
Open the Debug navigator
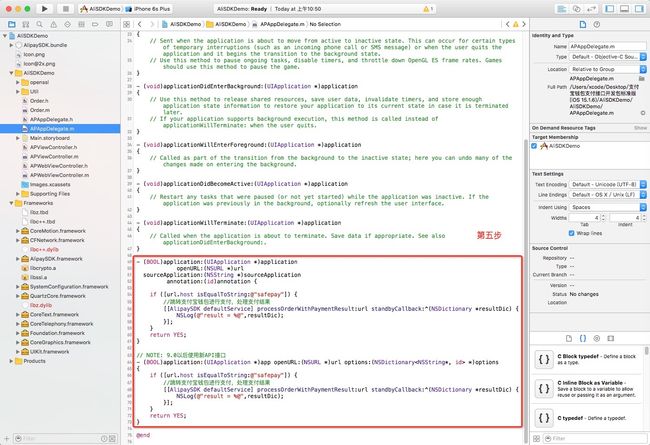(81, 24)
